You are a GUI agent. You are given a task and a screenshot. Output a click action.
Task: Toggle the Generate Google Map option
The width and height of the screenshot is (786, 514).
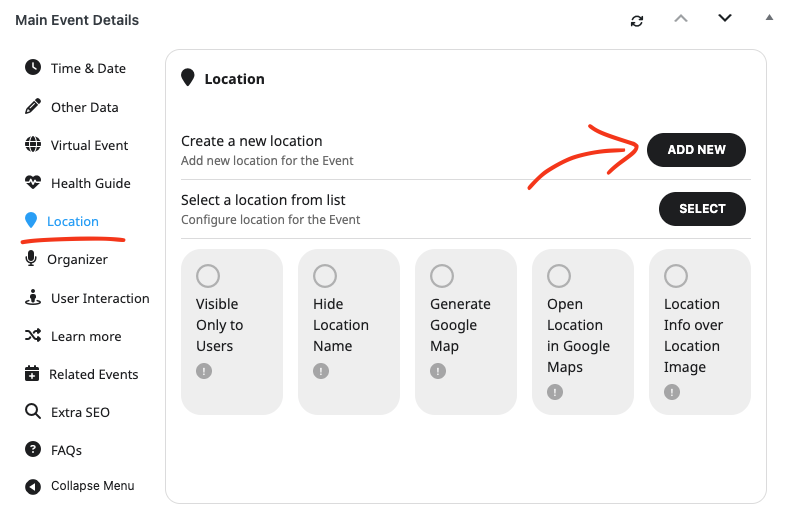pyautogui.click(x=442, y=276)
